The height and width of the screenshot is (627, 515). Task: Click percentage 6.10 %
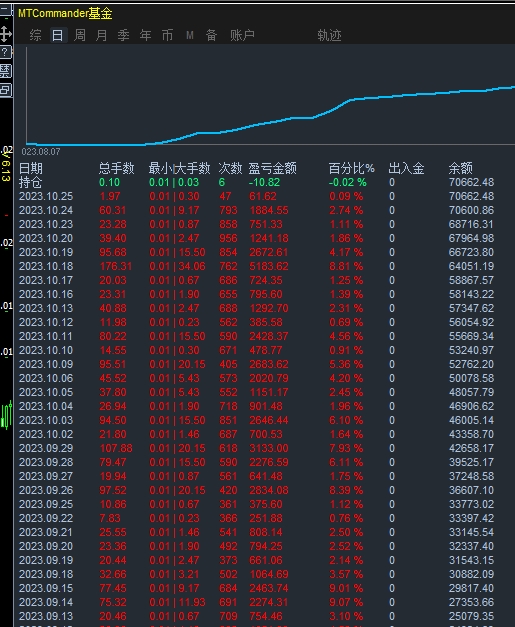pyautogui.click(x=346, y=420)
